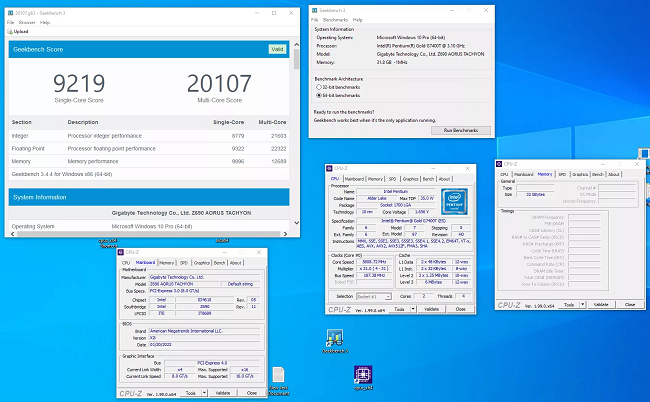The image size is (650, 402).
Task: Click Validate in the CPU tab window
Action: point(431,309)
